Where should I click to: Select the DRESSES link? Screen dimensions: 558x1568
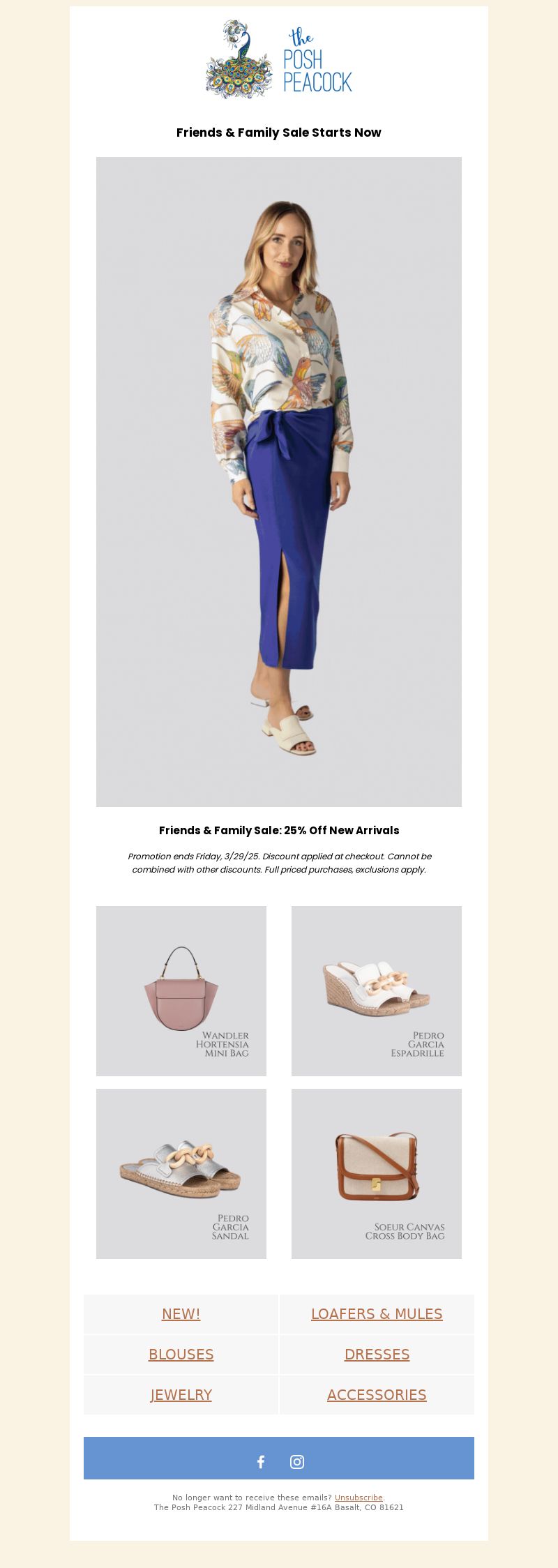click(x=377, y=1354)
